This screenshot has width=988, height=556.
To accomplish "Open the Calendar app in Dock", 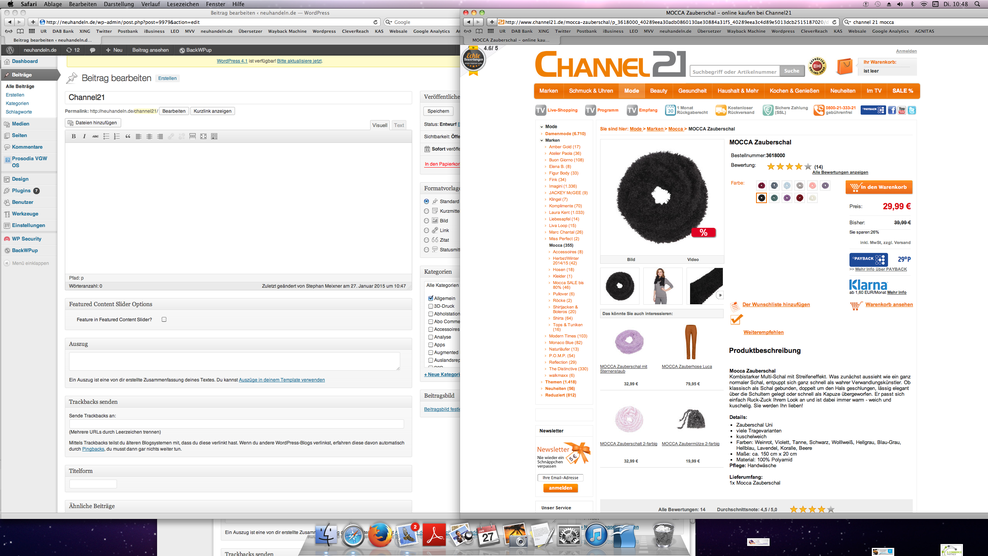I will pyautogui.click(x=488, y=535).
